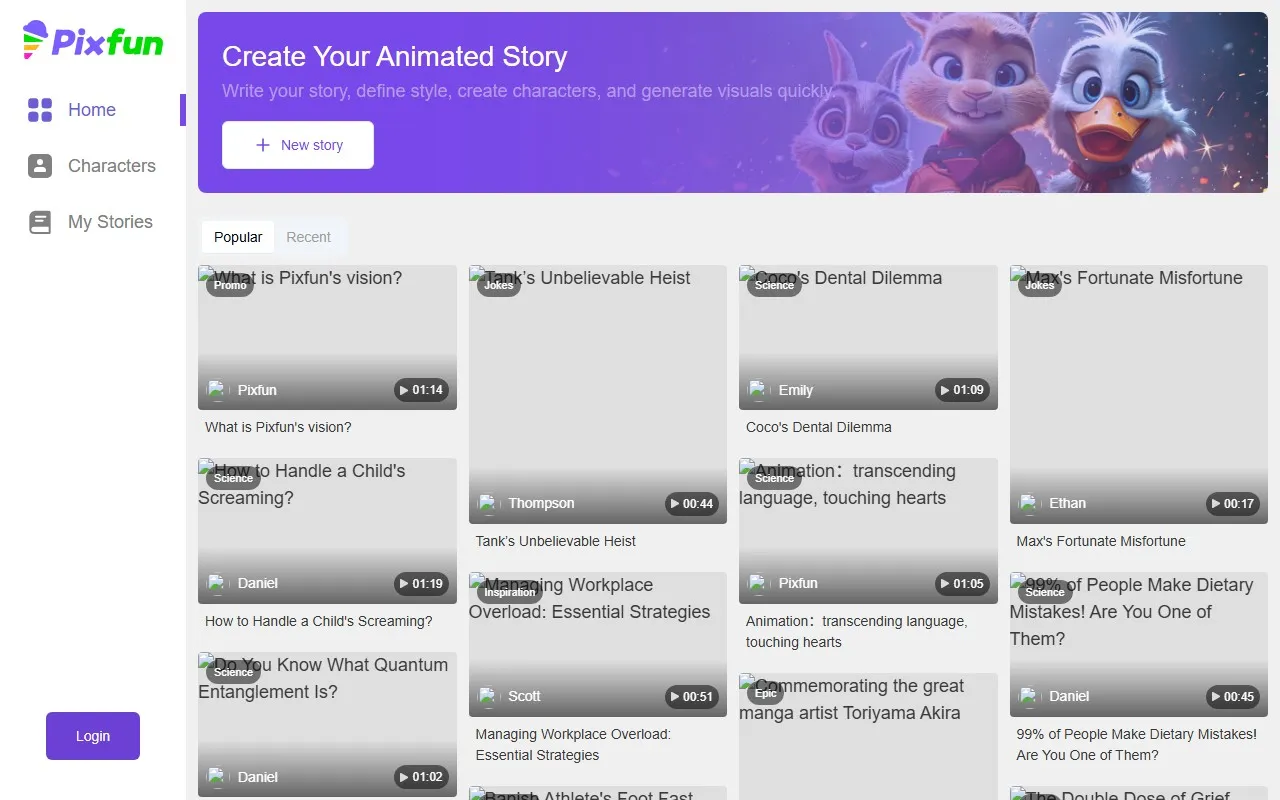The image size is (1280, 800).
Task: Switch to the Recent tab
Action: click(308, 237)
